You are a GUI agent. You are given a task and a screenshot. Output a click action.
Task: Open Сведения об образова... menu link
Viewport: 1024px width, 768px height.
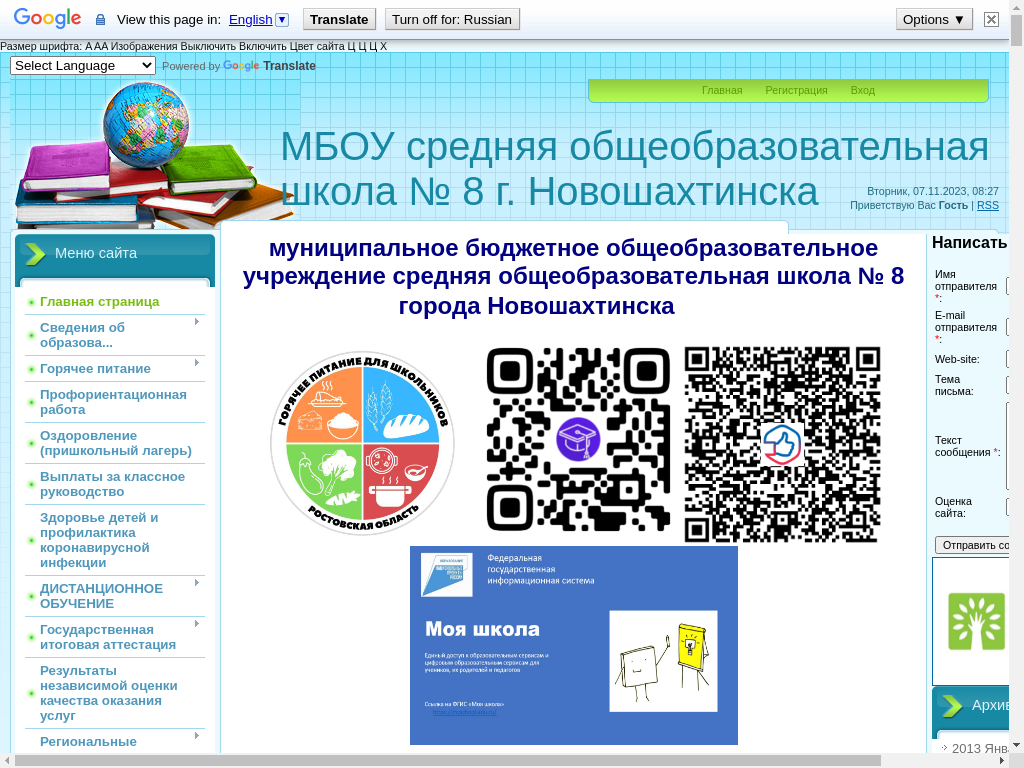pos(82,335)
